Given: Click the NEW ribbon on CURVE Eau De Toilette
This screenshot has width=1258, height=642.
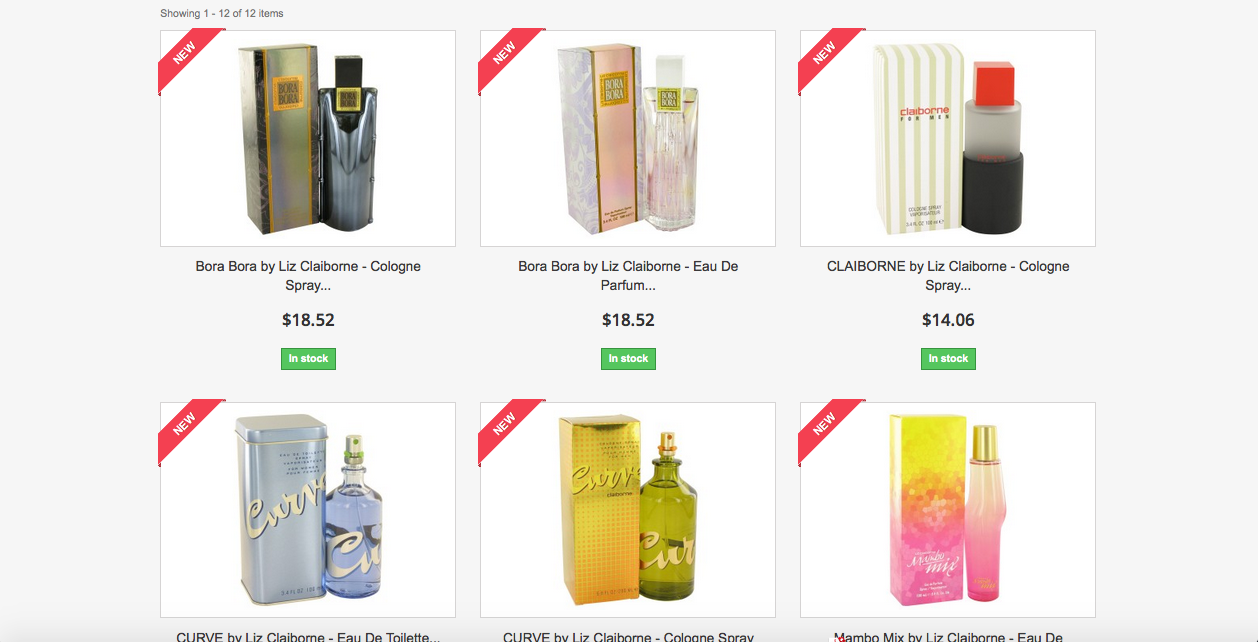Looking at the screenshot, I should point(186,425).
